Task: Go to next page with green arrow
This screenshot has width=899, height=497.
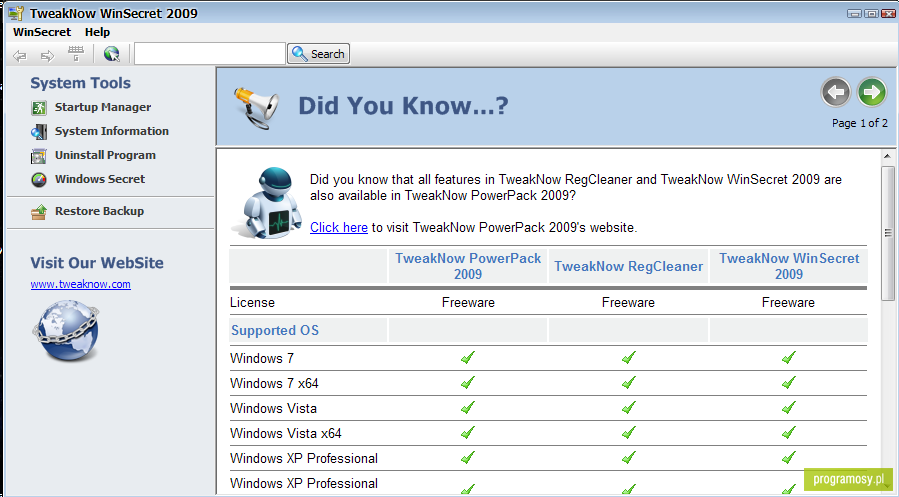Action: point(871,92)
